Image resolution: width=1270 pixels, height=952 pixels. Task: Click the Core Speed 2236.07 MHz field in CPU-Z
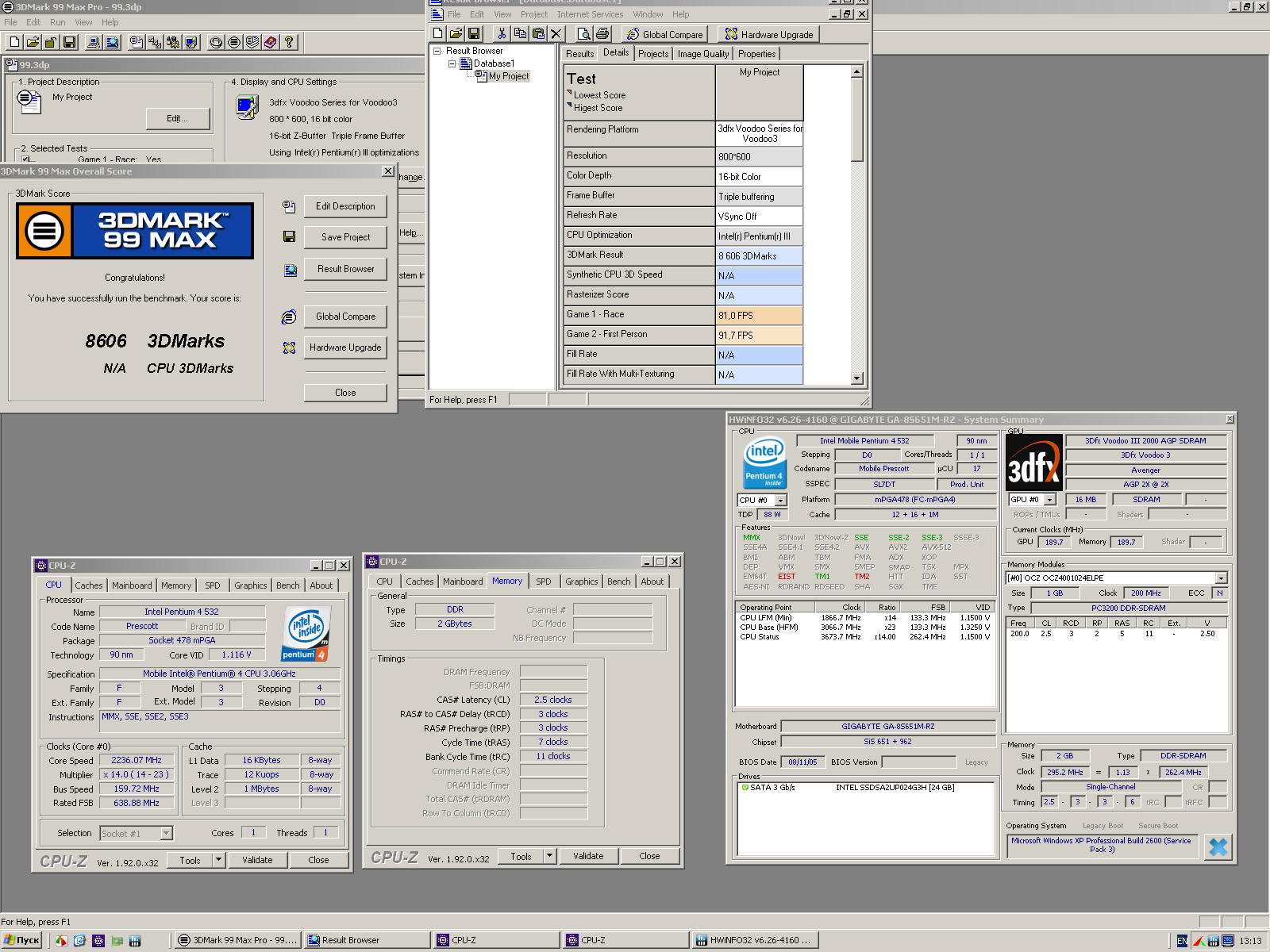pyautogui.click(x=137, y=760)
